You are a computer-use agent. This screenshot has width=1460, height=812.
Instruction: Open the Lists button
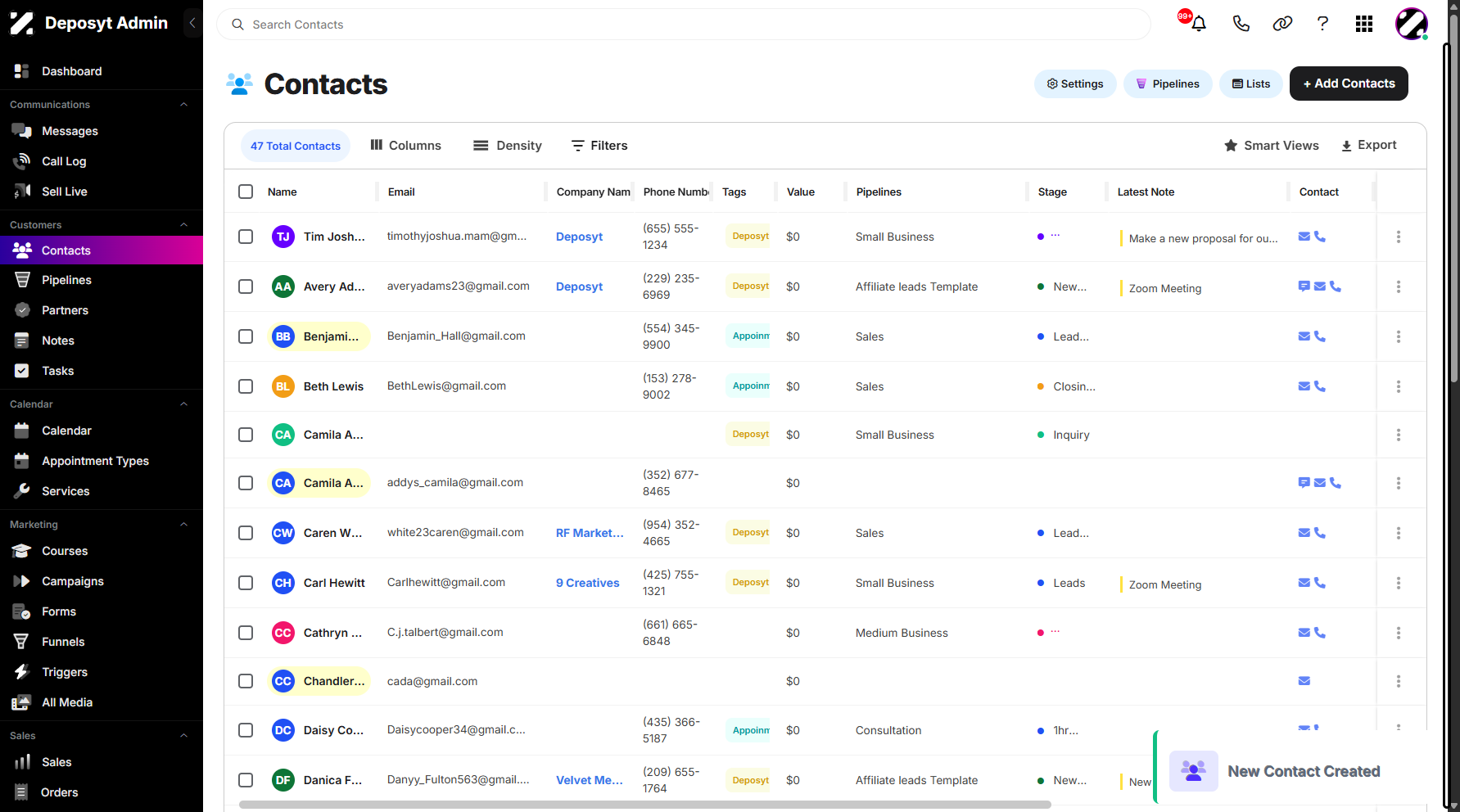pos(1251,83)
